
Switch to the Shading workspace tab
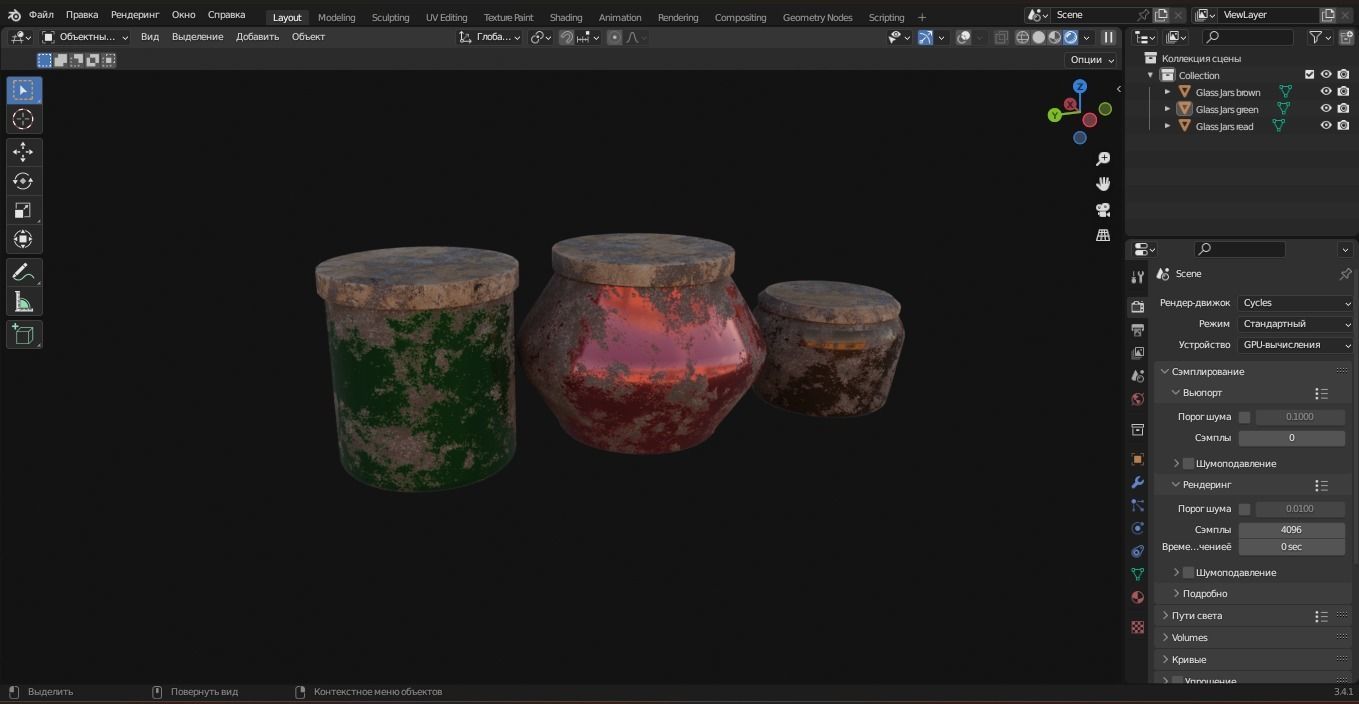pyautogui.click(x=566, y=17)
